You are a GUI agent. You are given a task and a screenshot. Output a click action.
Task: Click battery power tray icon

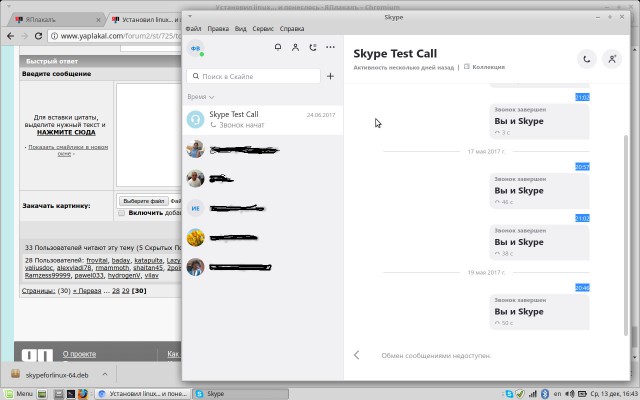point(582,394)
